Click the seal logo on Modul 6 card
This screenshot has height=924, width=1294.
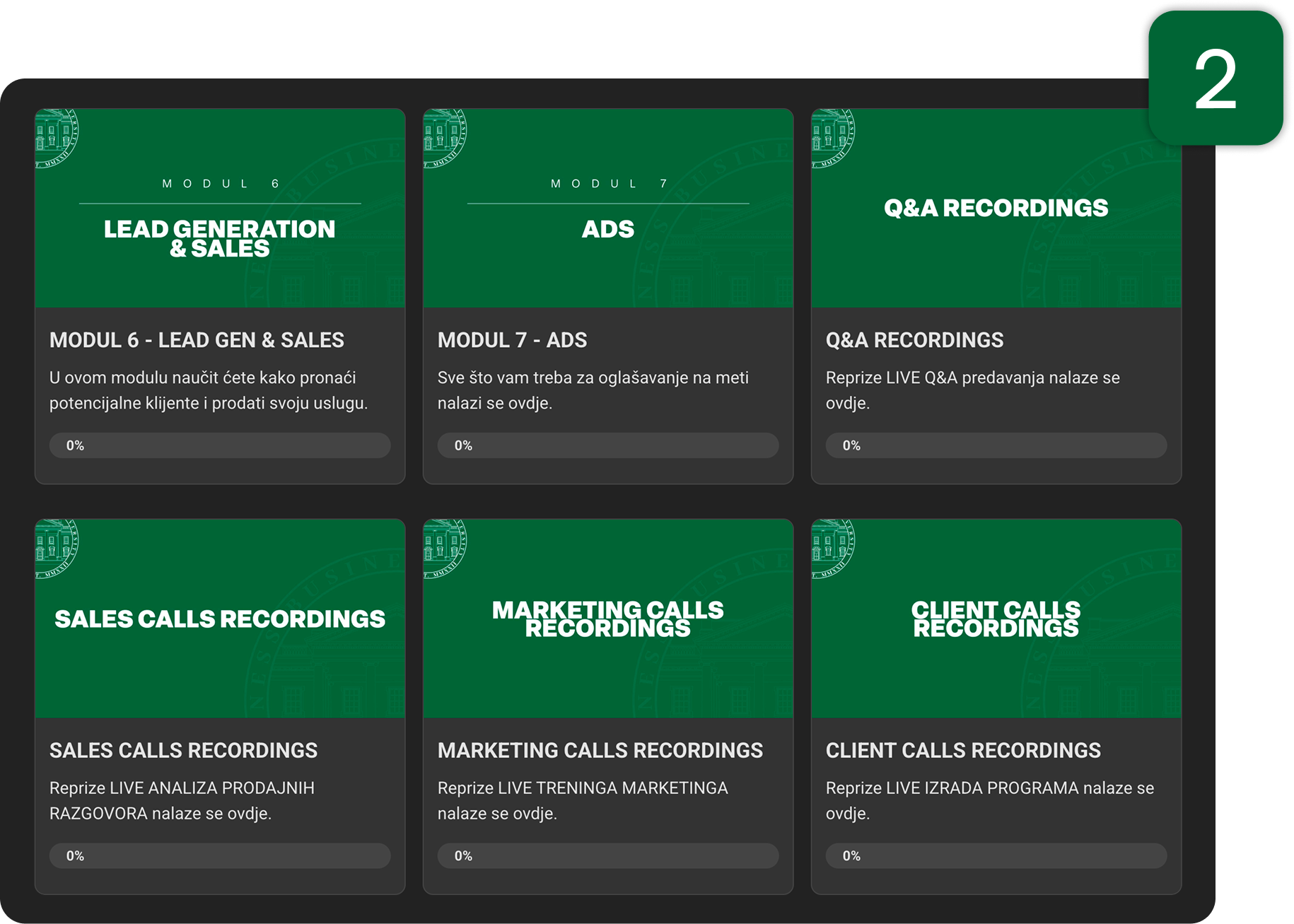tap(56, 137)
